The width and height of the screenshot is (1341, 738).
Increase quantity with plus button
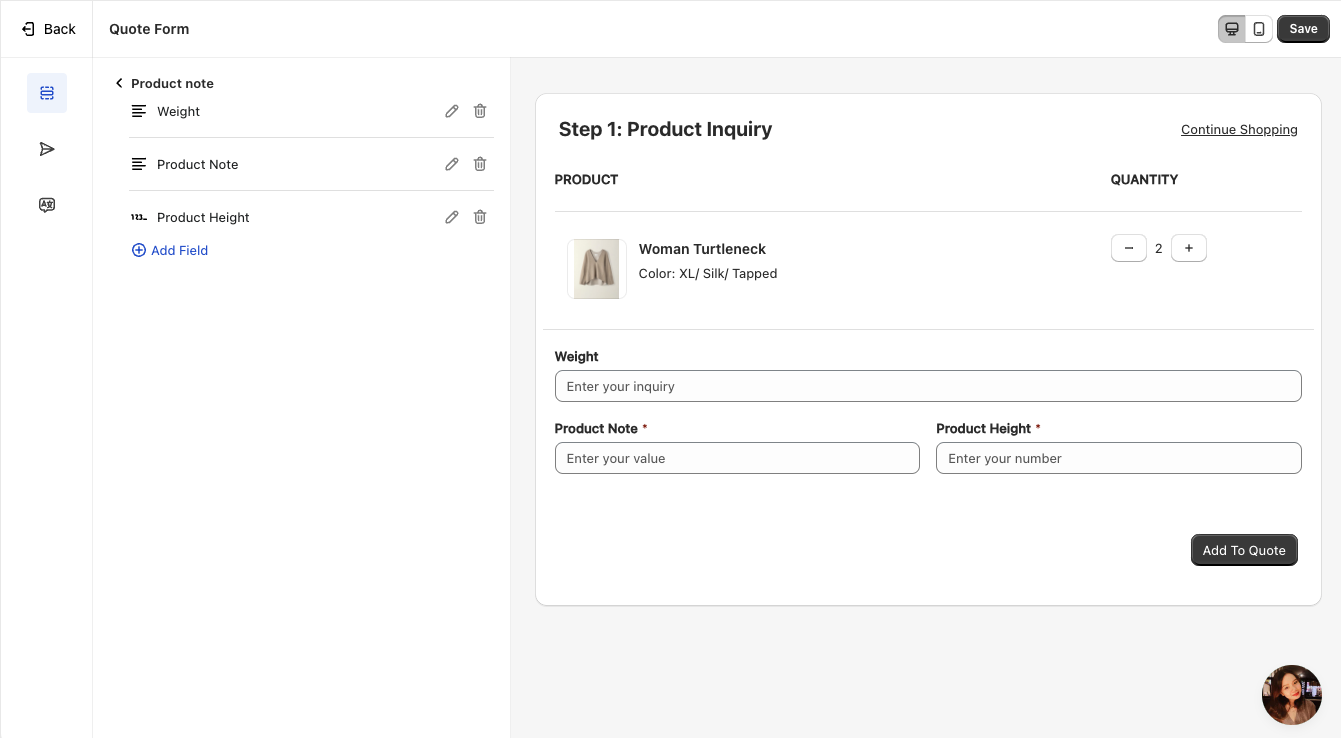coord(1189,248)
